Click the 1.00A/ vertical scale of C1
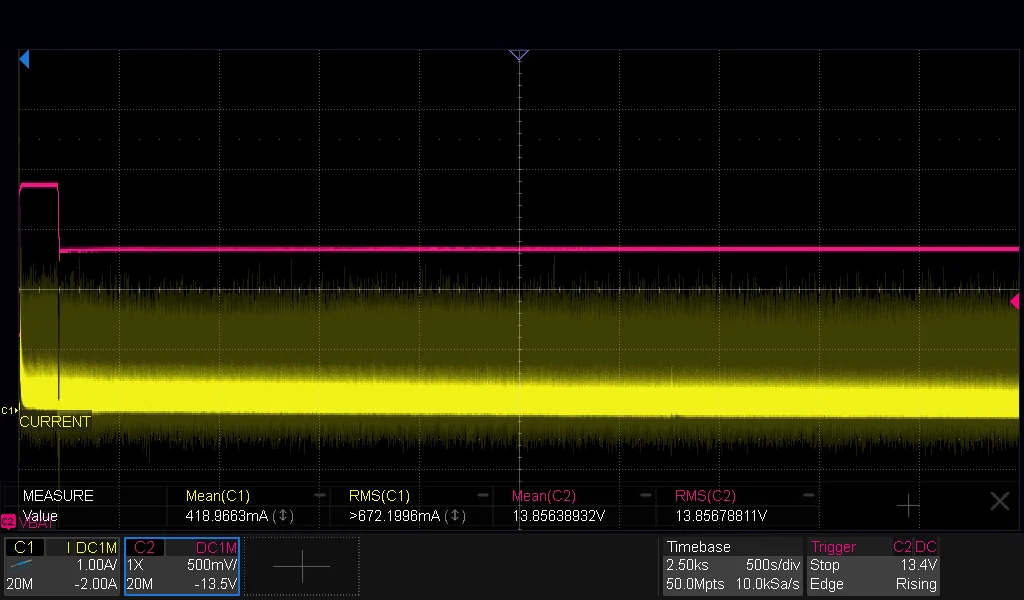 [x=97, y=565]
